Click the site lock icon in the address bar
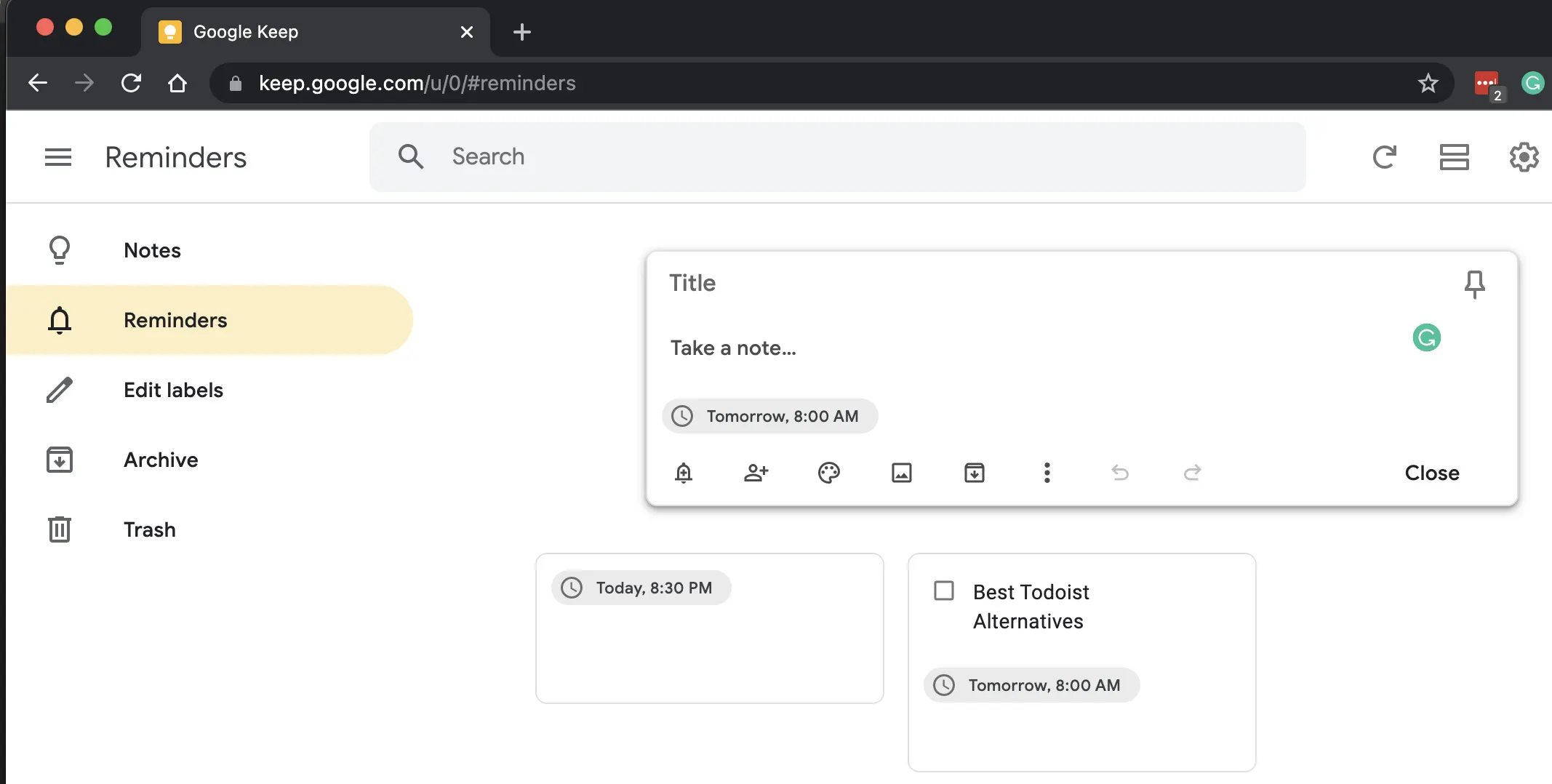The height and width of the screenshot is (784, 1552). pos(235,84)
